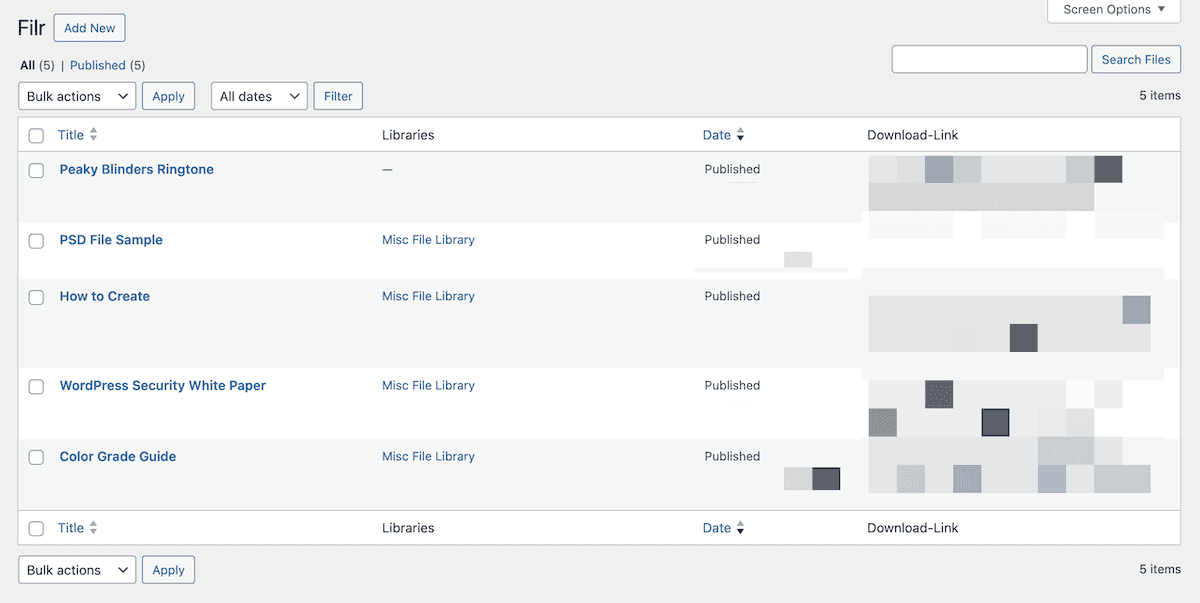Click inside the search input field
The width and height of the screenshot is (1200, 603).
pyautogui.click(x=989, y=59)
